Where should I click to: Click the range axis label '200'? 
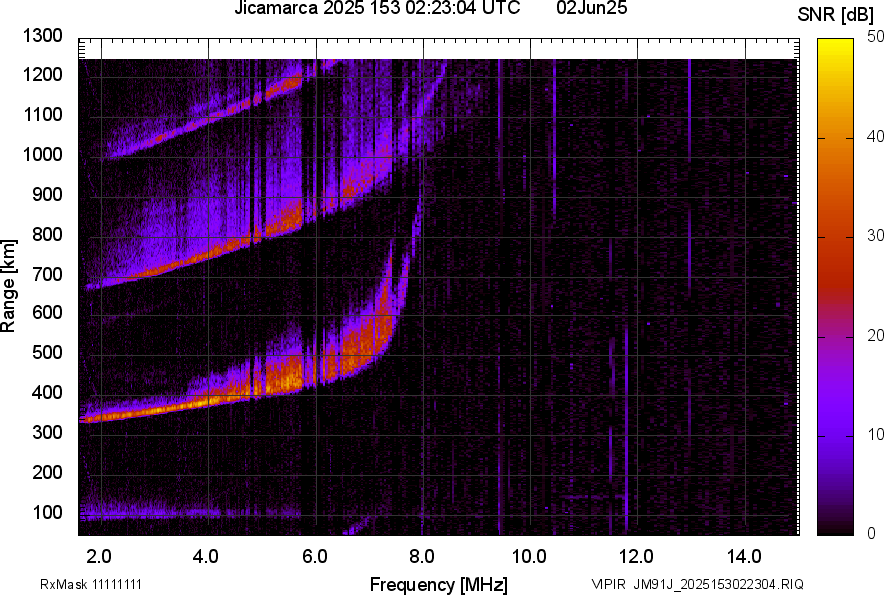pos(47,473)
